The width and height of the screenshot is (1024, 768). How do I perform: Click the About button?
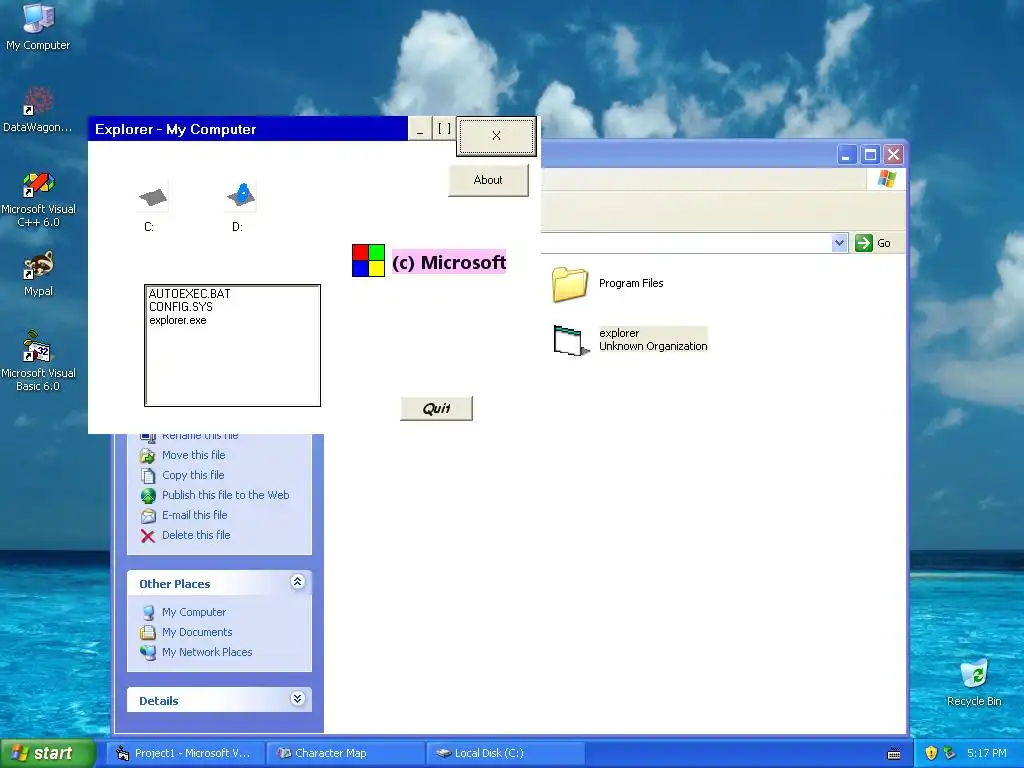[488, 180]
